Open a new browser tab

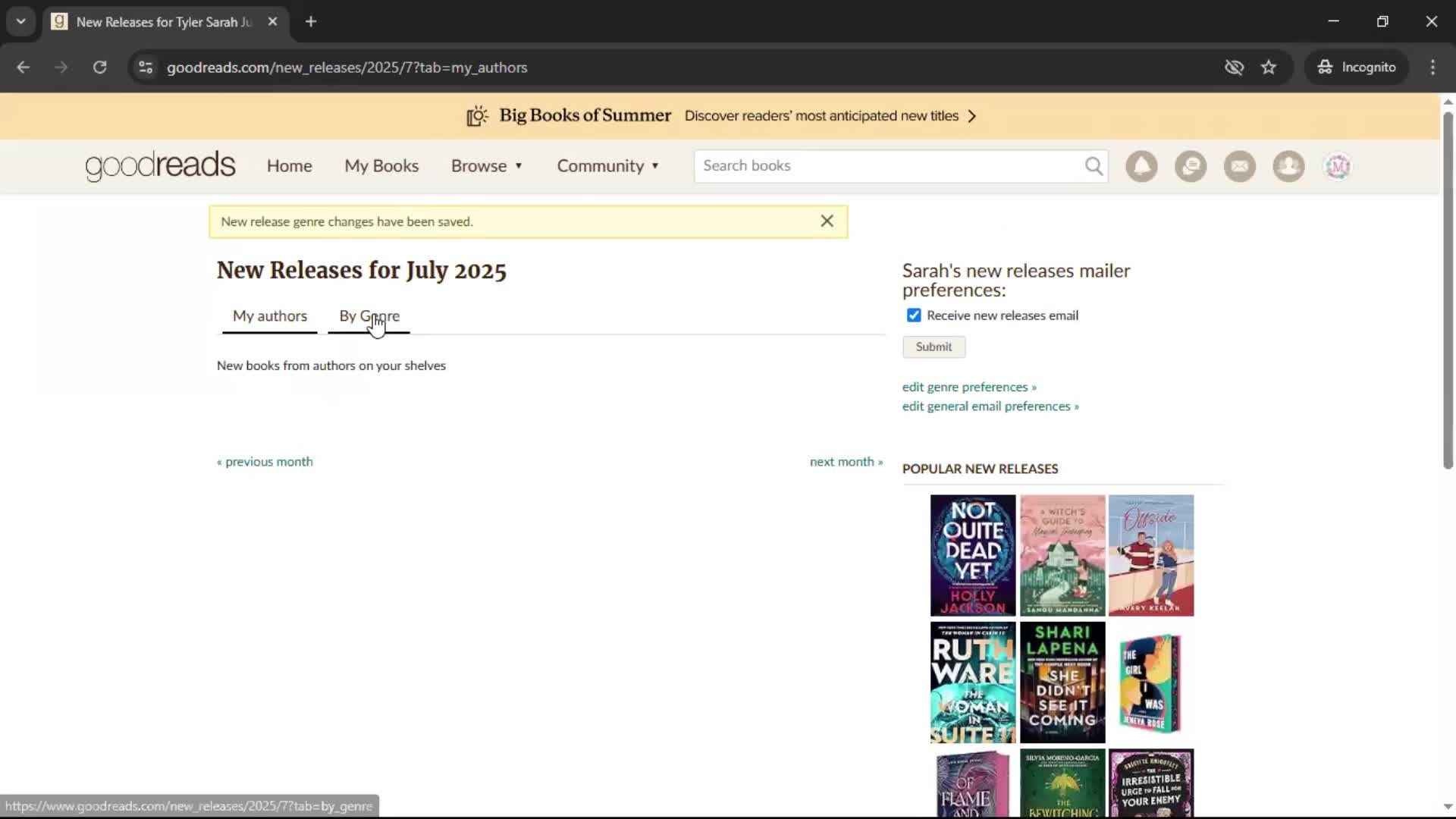click(311, 21)
